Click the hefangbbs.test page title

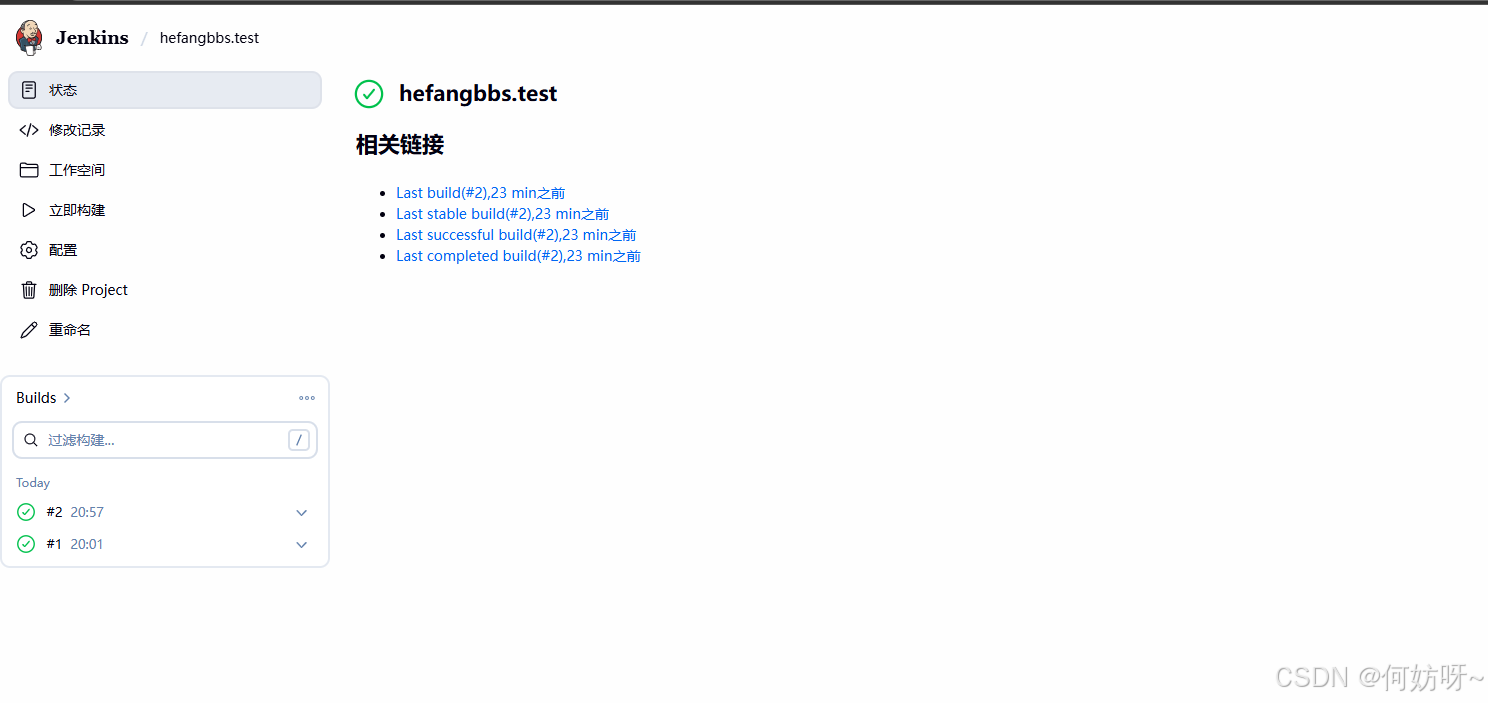pos(478,94)
